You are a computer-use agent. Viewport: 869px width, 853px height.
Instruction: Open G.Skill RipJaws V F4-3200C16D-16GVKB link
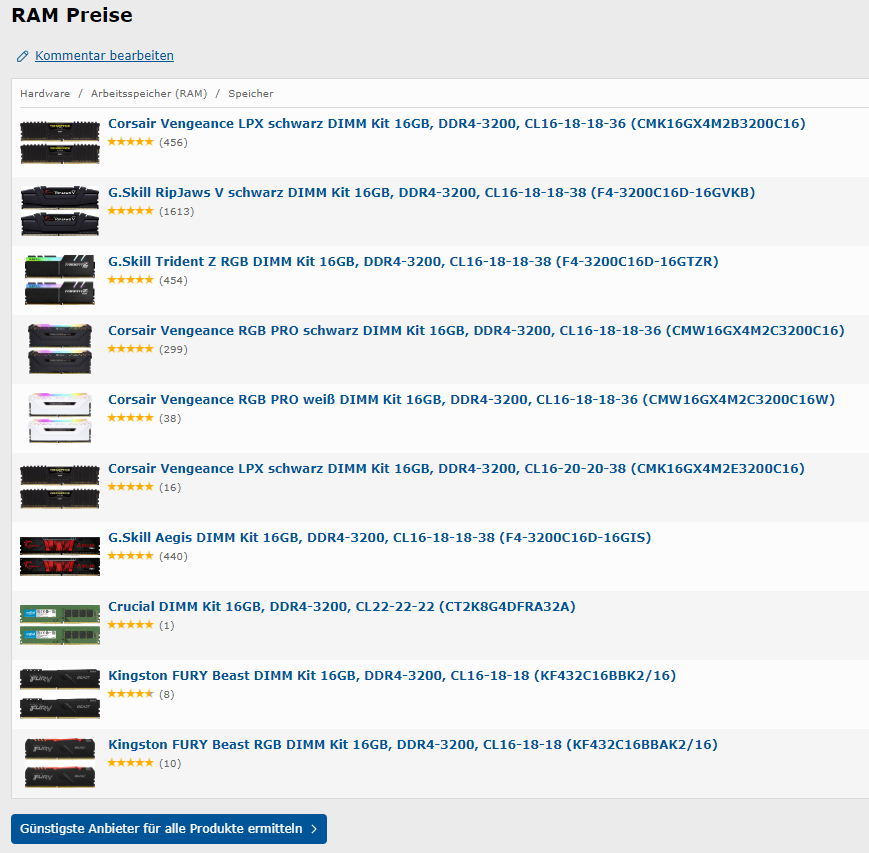click(x=431, y=192)
